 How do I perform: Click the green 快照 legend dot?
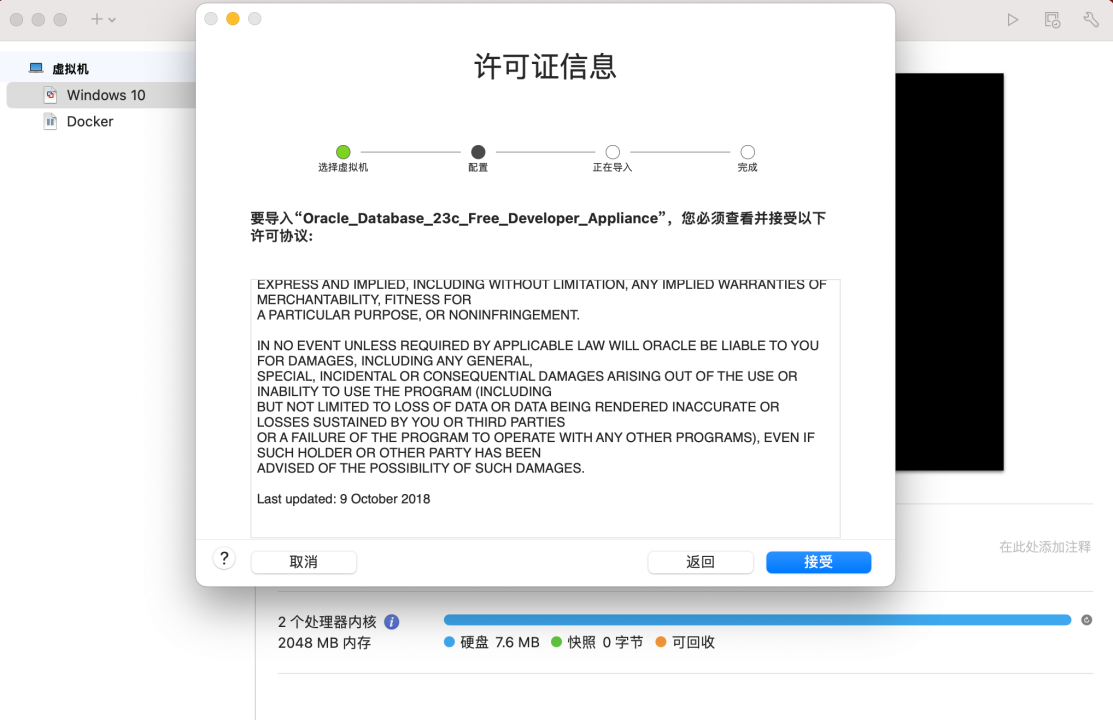point(556,642)
